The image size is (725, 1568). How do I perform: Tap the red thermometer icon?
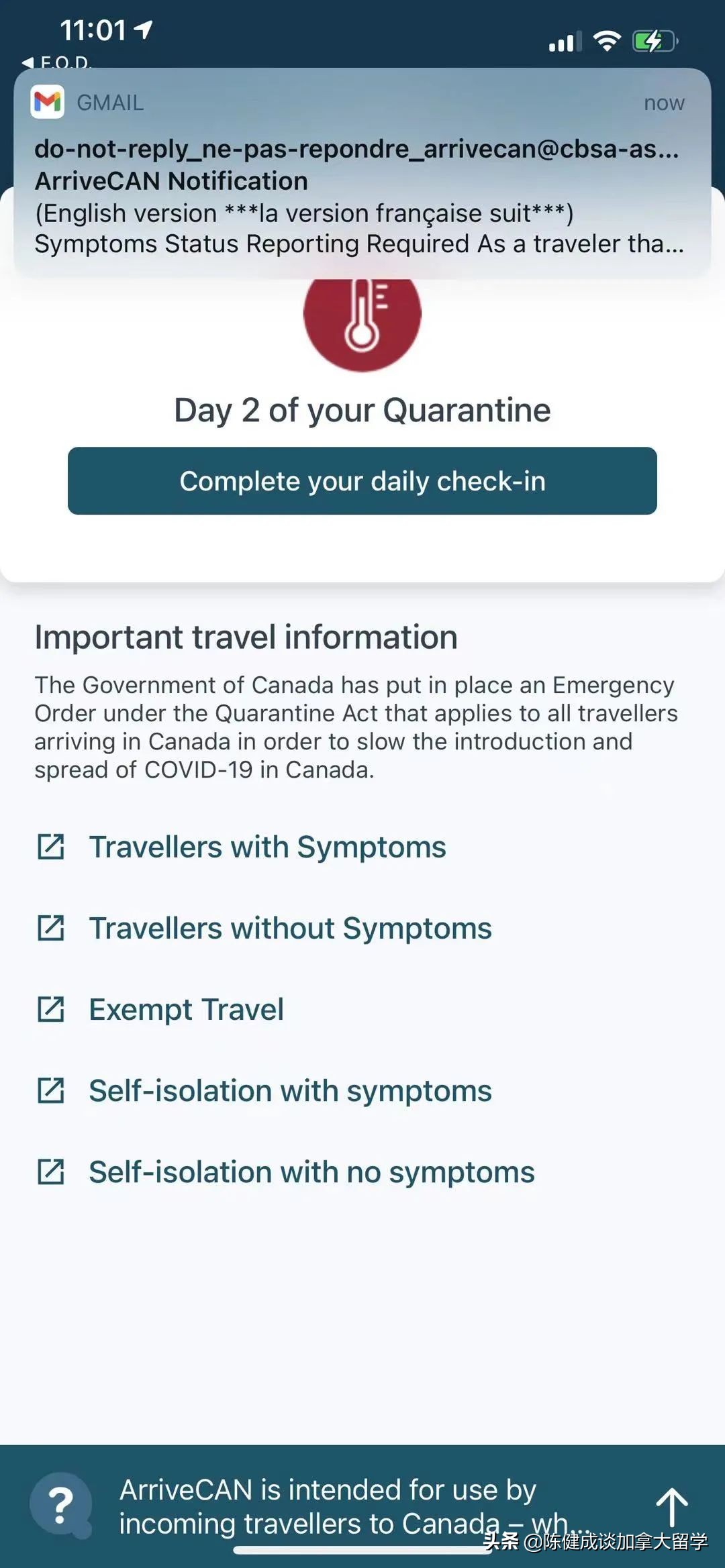click(x=362, y=315)
